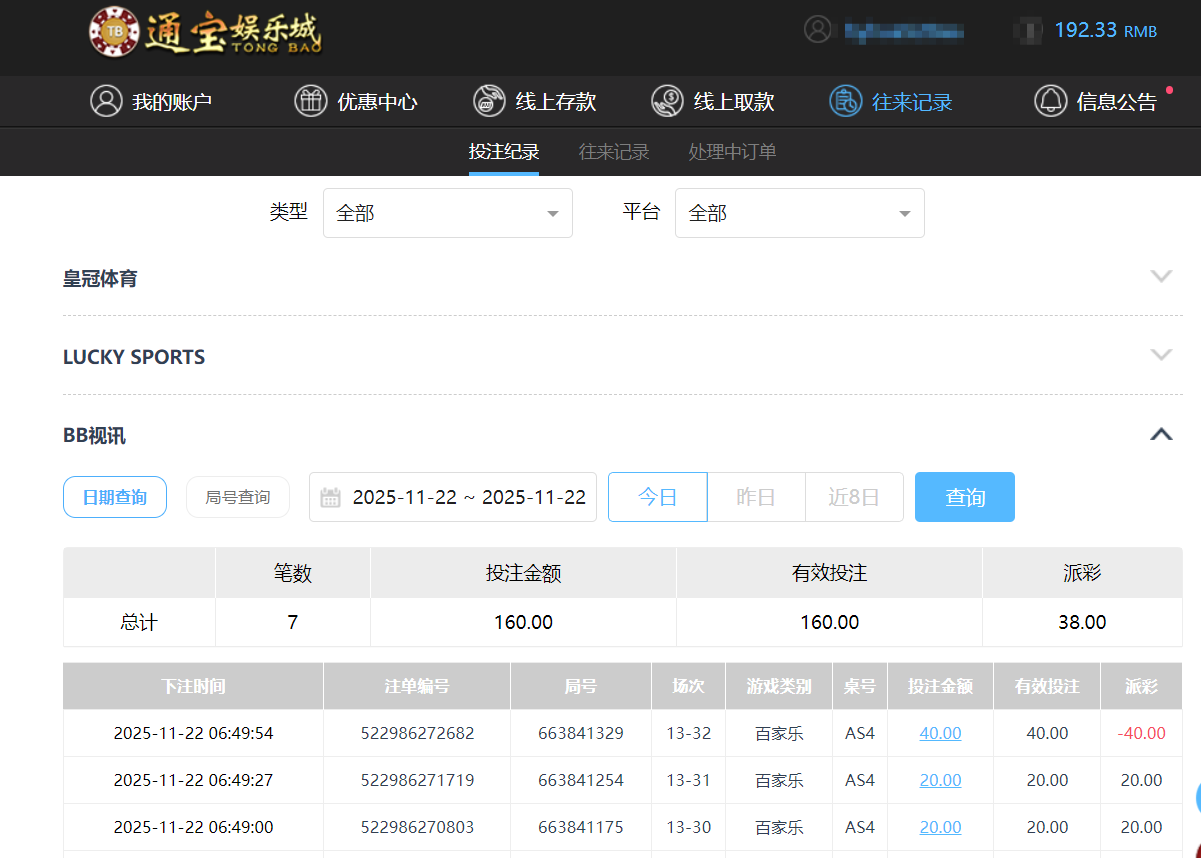Click the user avatar icon in the header
The height and width of the screenshot is (858, 1201).
point(817,29)
